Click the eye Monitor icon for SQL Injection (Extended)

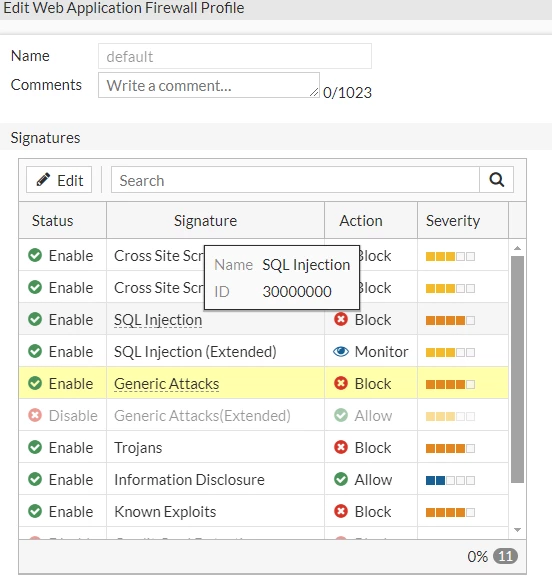pyautogui.click(x=341, y=351)
